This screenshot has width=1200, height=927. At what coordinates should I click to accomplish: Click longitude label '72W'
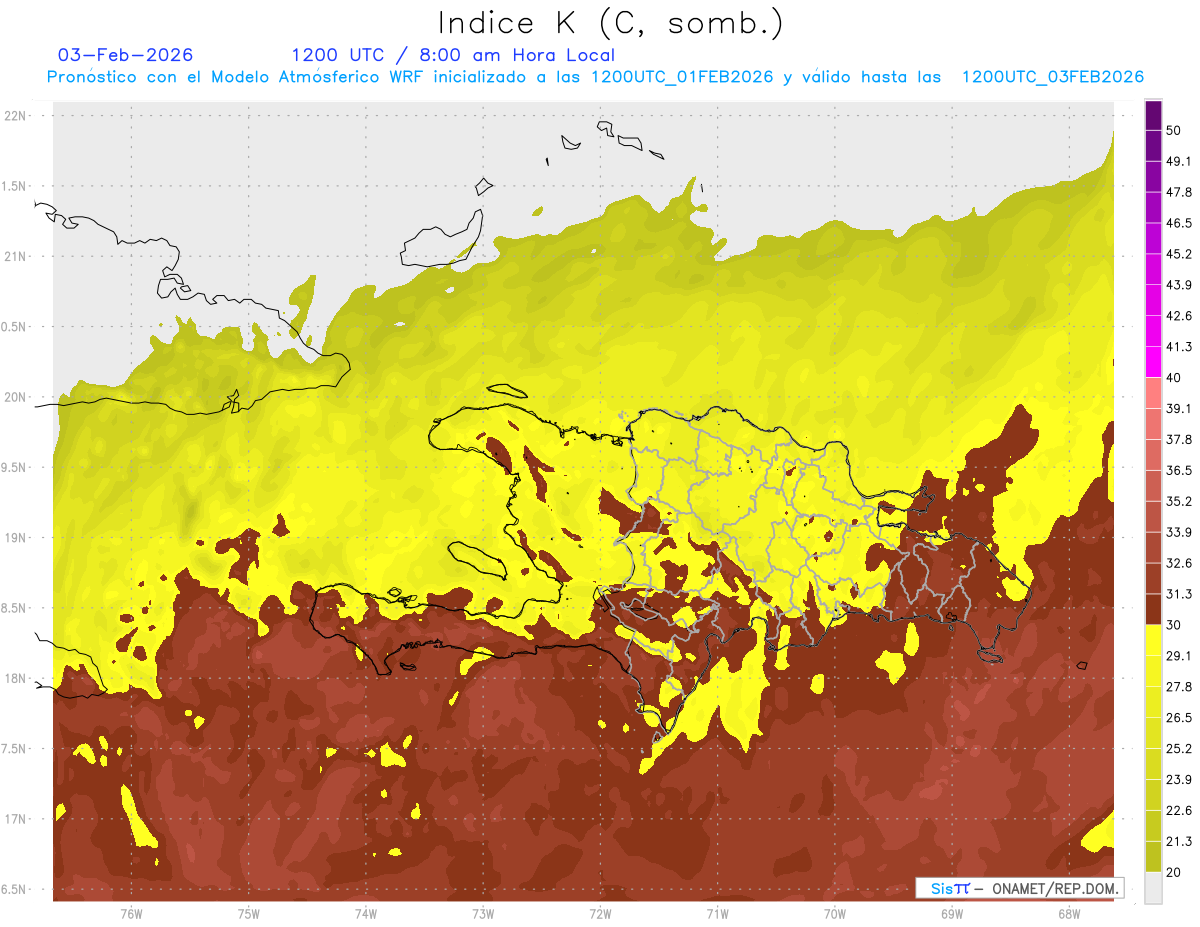pos(600,914)
